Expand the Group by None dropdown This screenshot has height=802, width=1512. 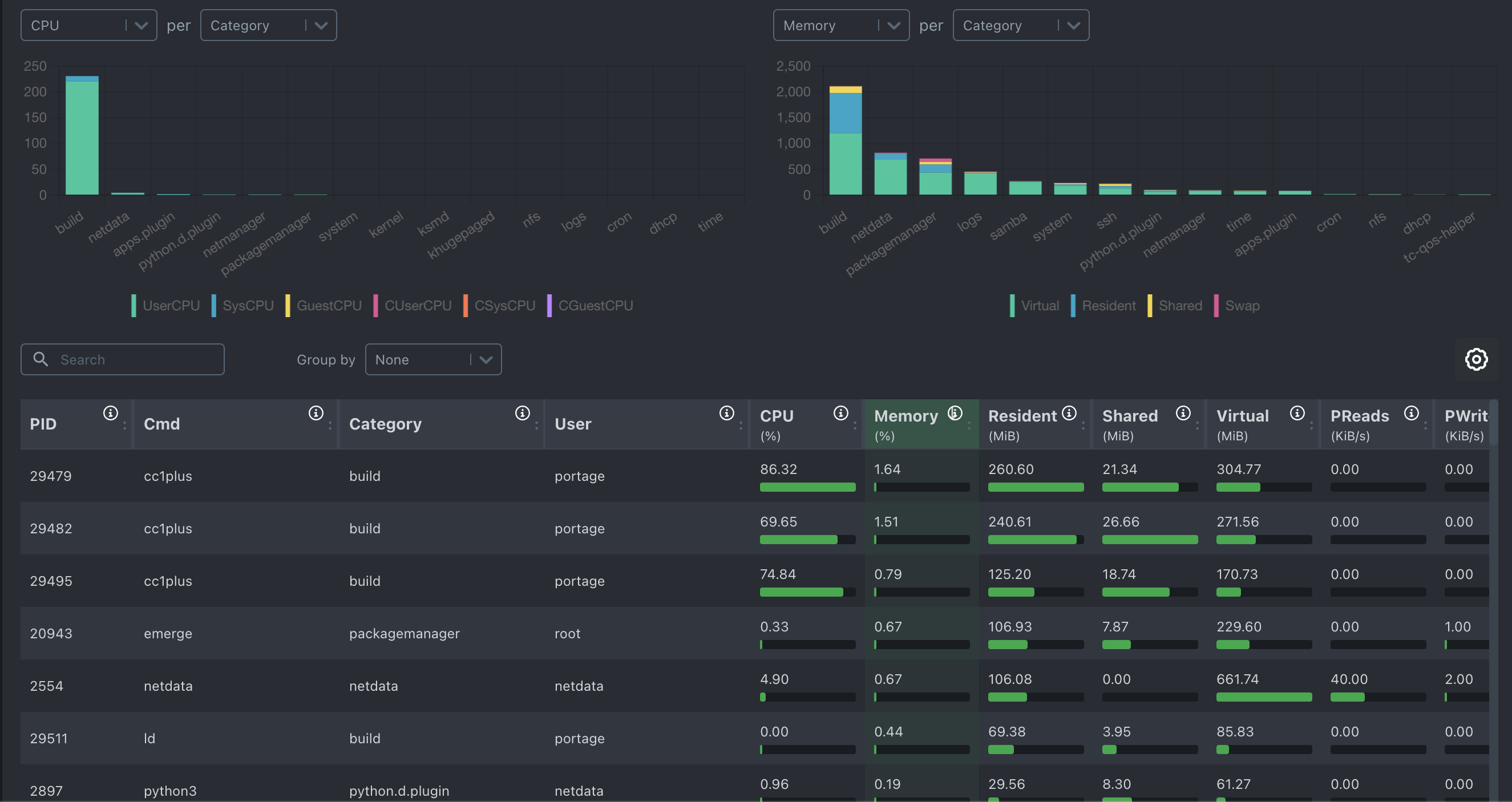point(433,359)
